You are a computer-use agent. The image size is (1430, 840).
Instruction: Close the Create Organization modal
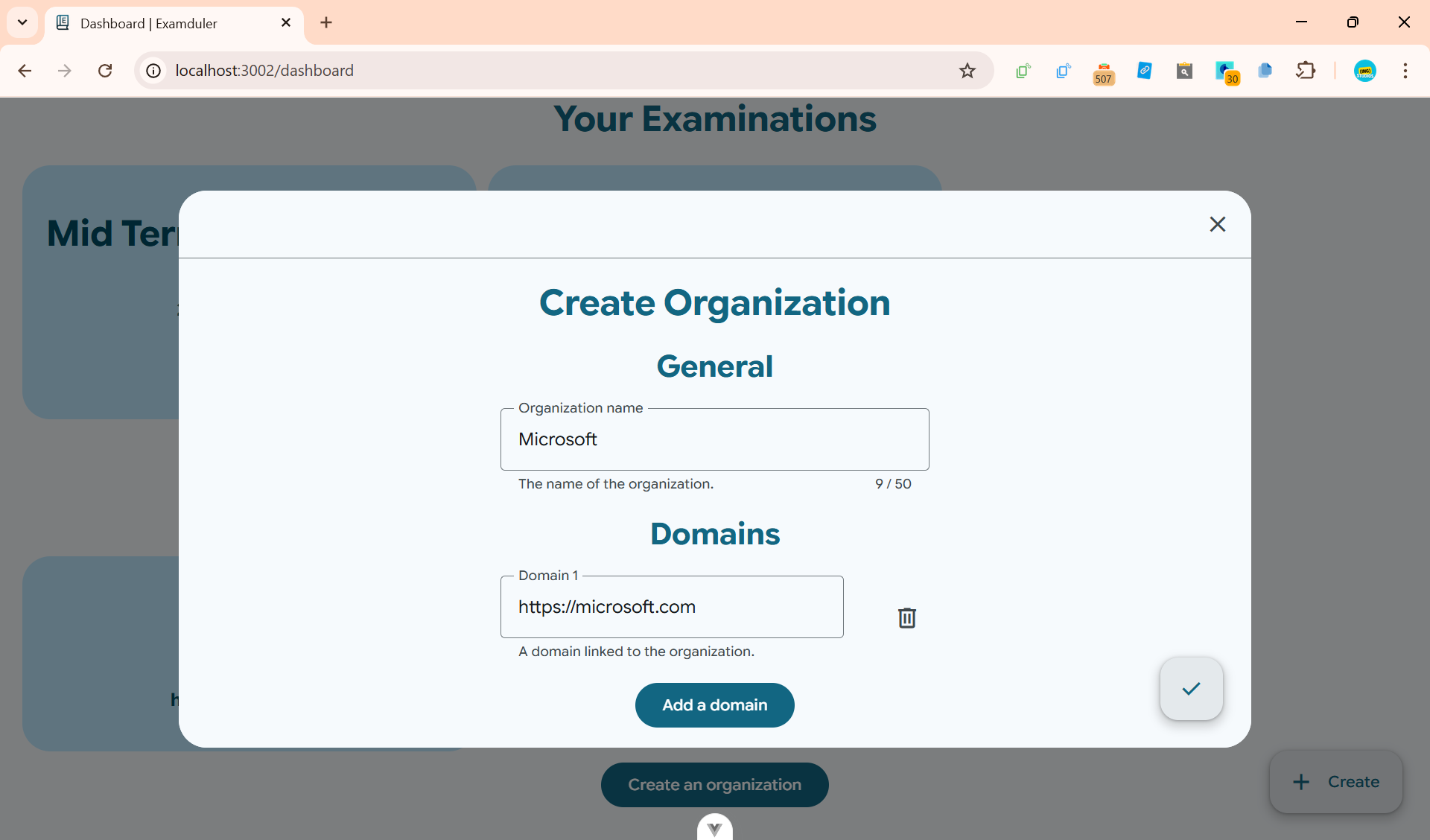point(1217,224)
